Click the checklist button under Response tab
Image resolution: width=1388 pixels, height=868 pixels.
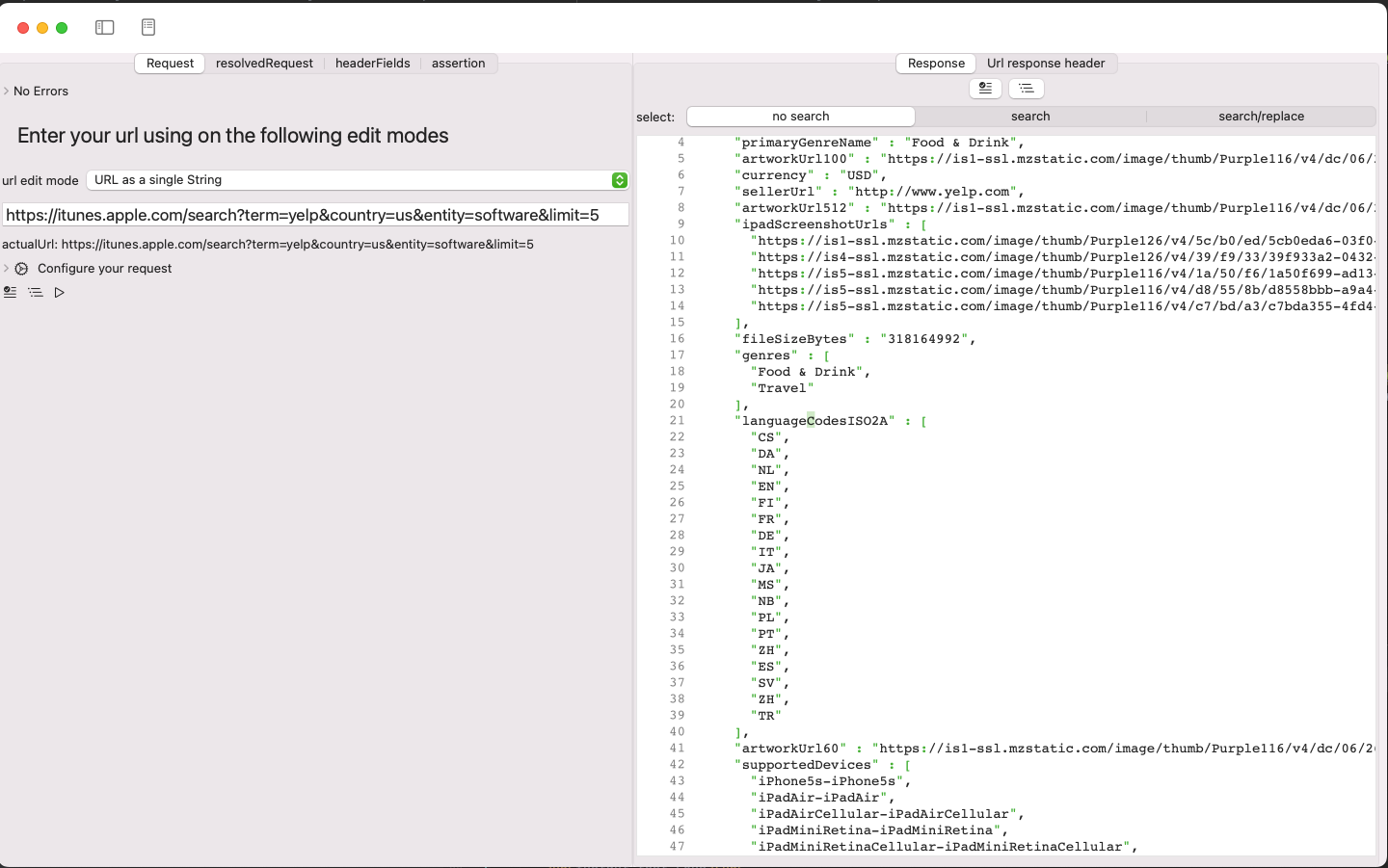(985, 88)
